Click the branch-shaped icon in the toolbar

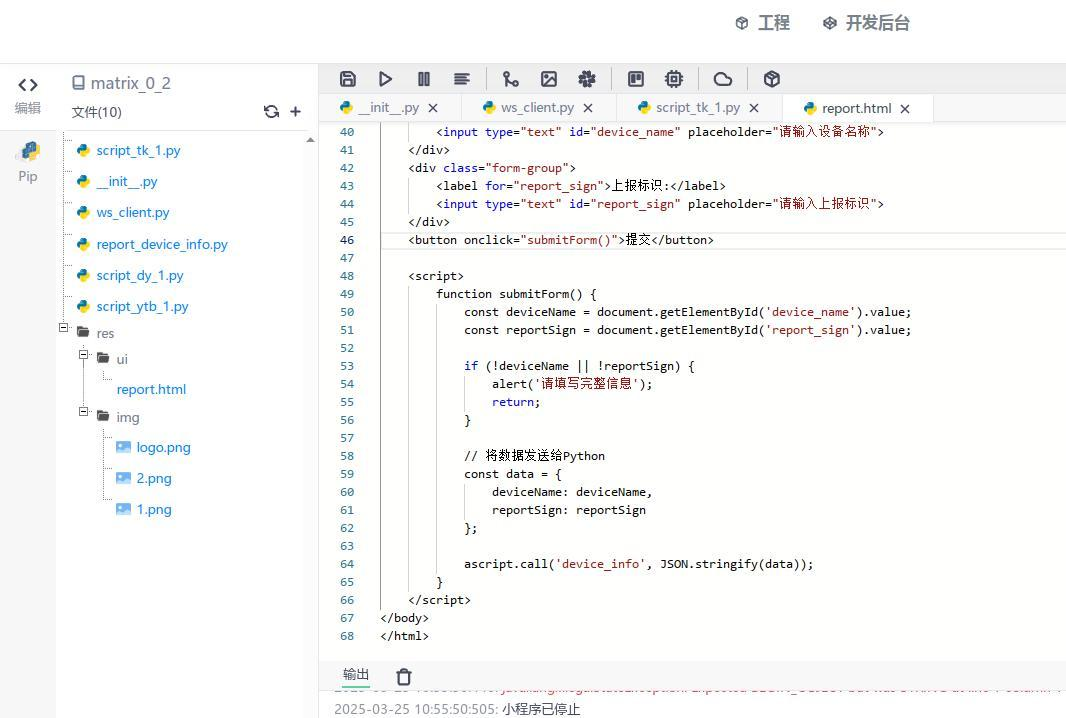point(511,79)
